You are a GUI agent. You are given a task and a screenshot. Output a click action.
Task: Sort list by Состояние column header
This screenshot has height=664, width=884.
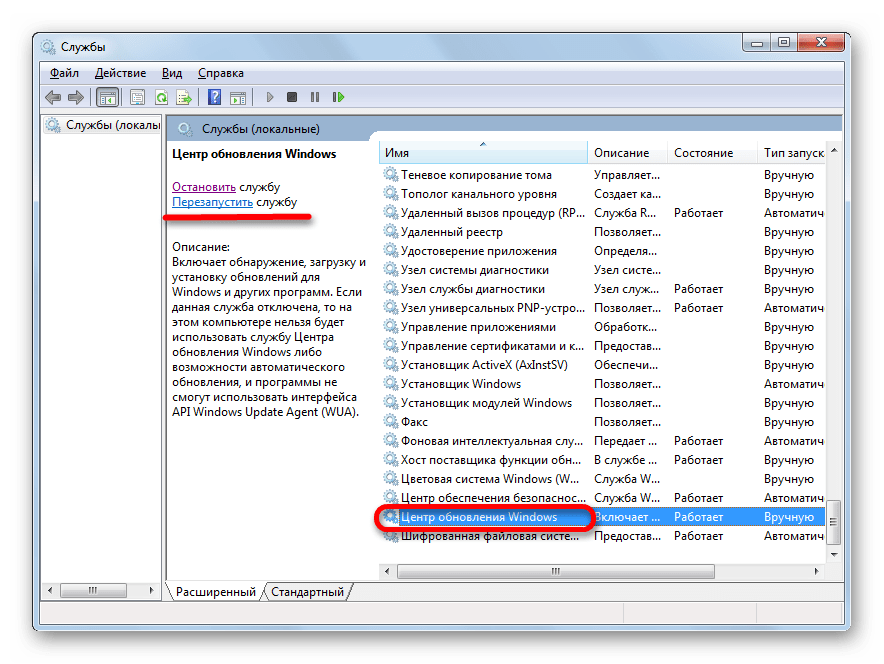tap(703, 153)
